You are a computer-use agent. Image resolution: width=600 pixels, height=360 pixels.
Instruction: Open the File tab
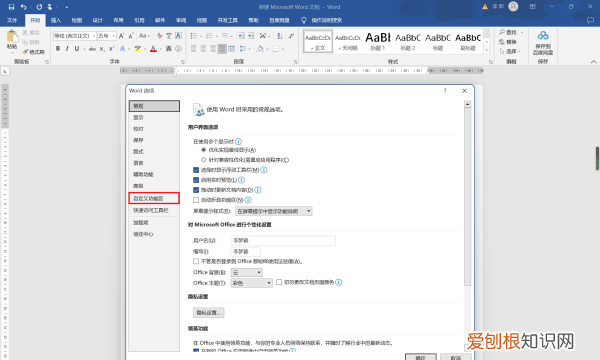click(12, 20)
